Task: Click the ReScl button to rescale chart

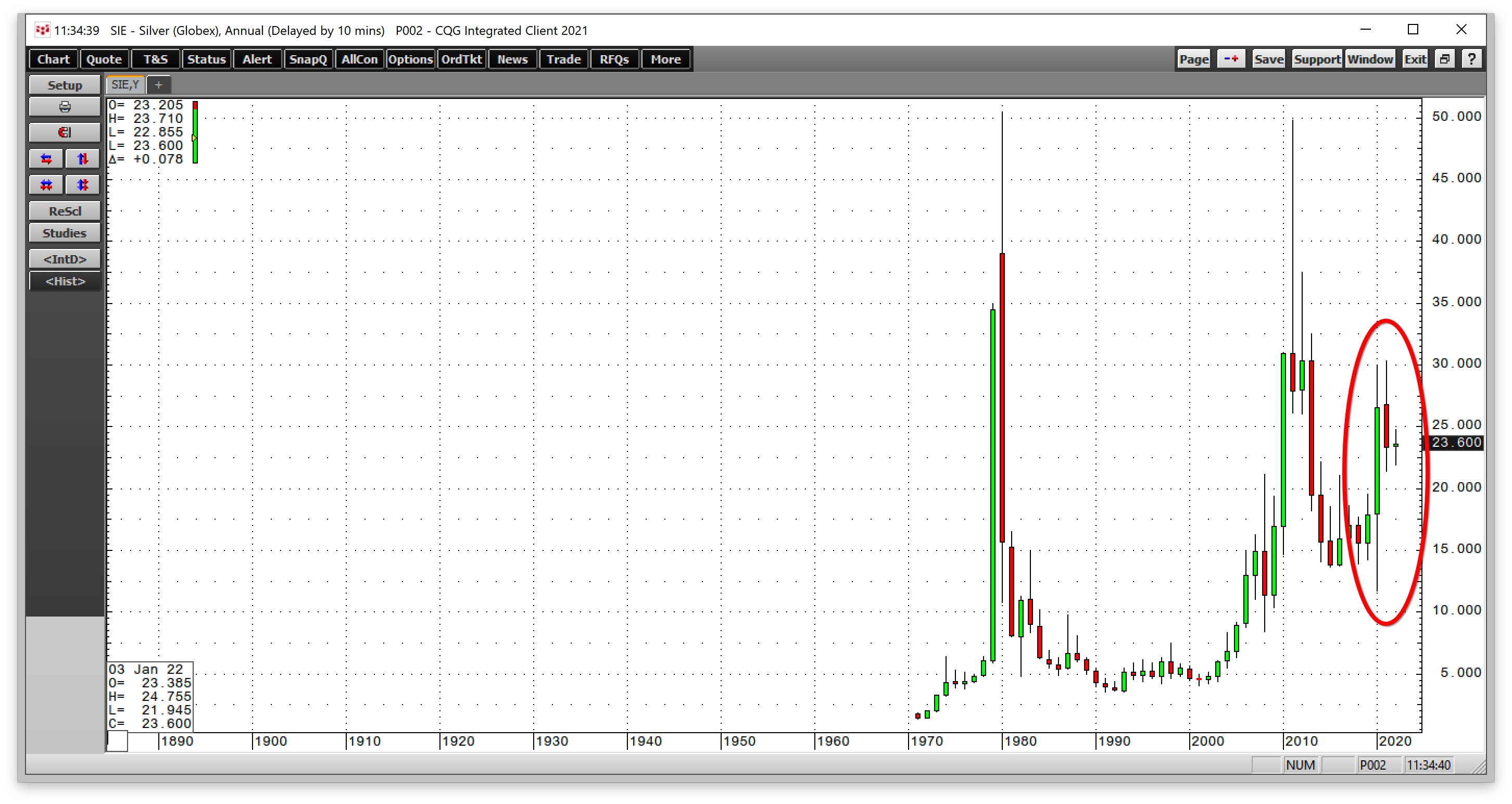Action: [x=65, y=210]
